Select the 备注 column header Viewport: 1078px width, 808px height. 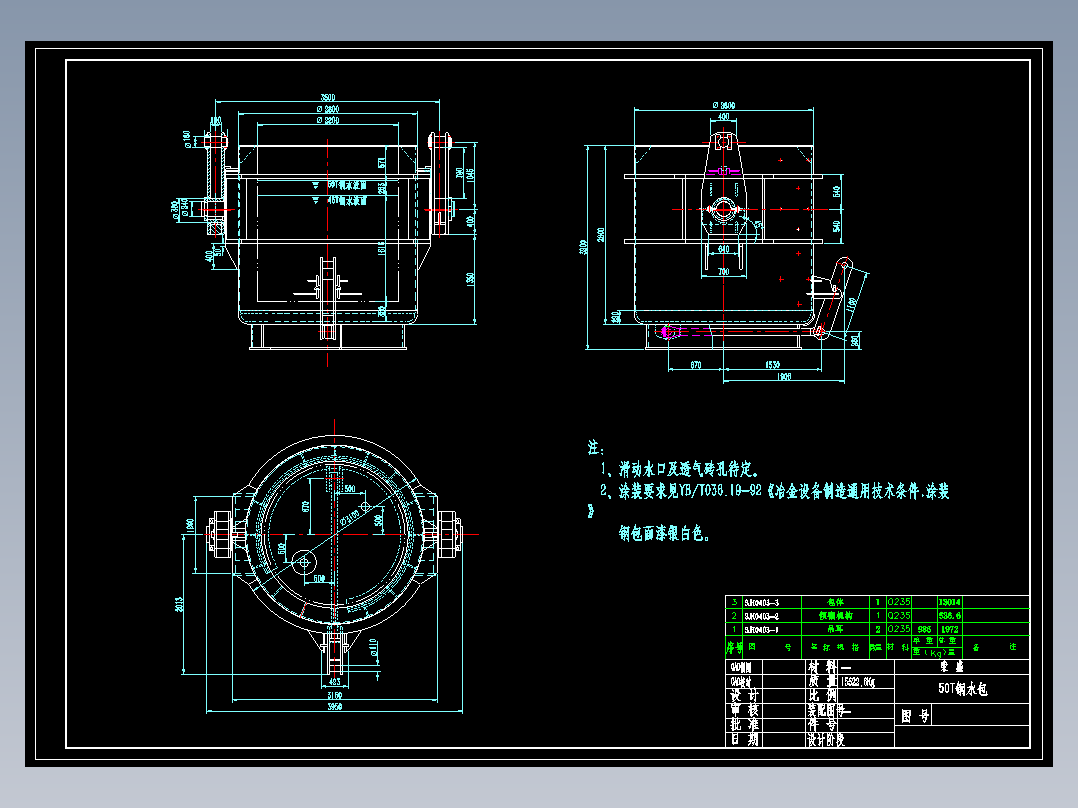click(994, 647)
